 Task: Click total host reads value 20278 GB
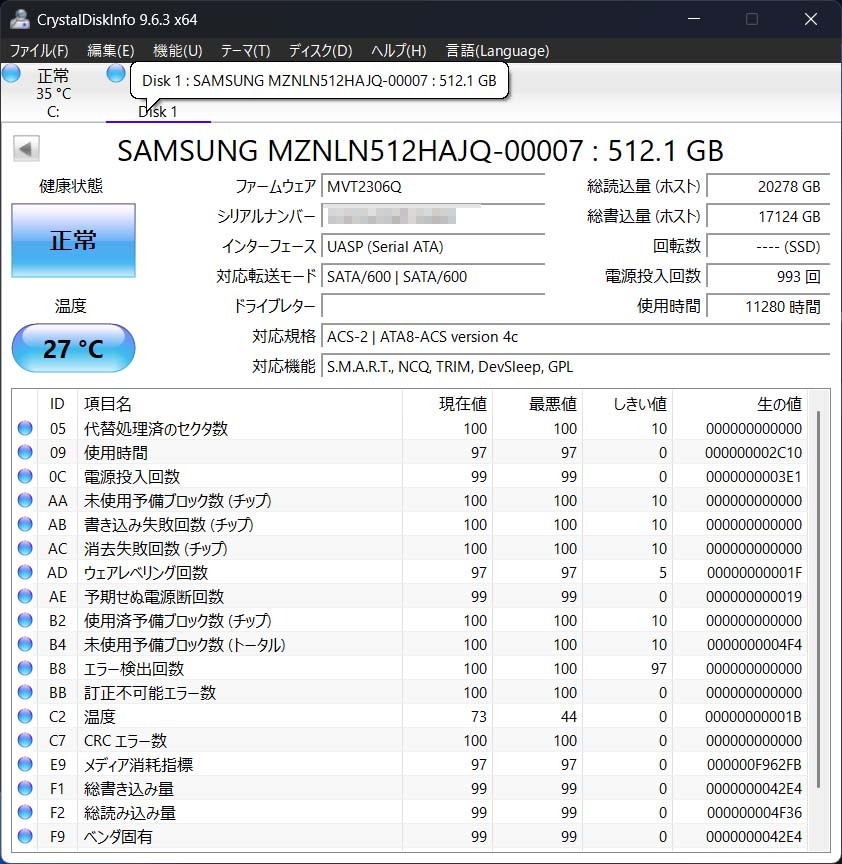[768, 186]
